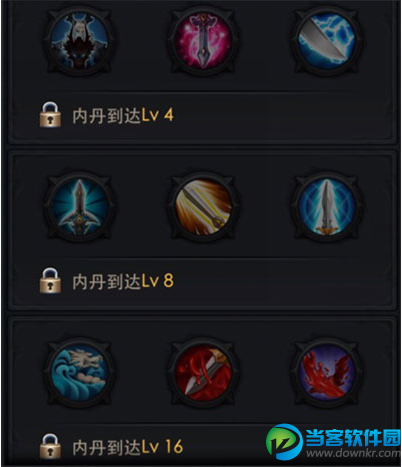Screen dimensions: 402x467
Task: Select the teal radiating sword skill icon
Action: point(79,206)
